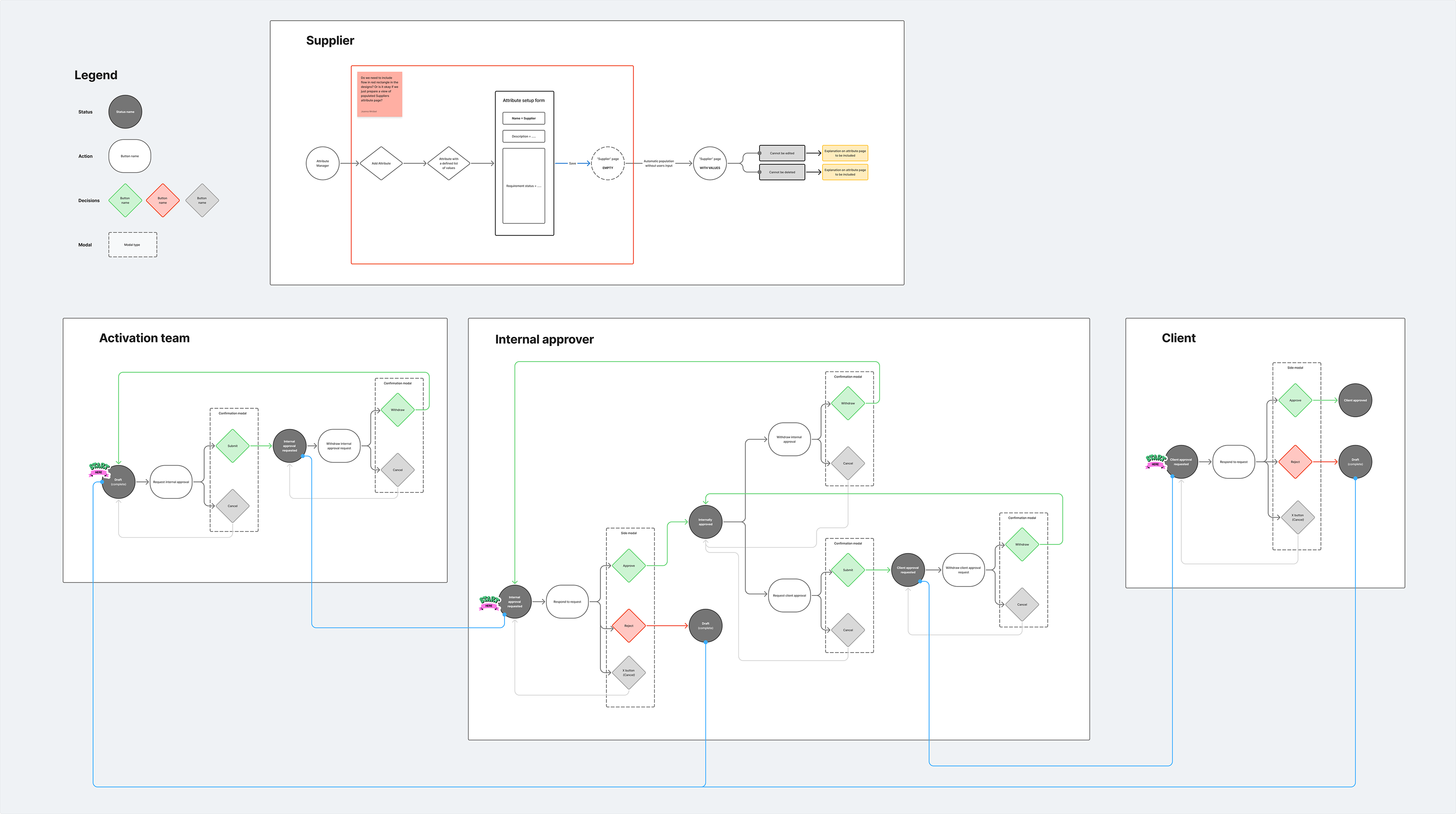Select the pink sticky note in Supplier frame
This screenshot has height=814, width=1456.
[379, 94]
